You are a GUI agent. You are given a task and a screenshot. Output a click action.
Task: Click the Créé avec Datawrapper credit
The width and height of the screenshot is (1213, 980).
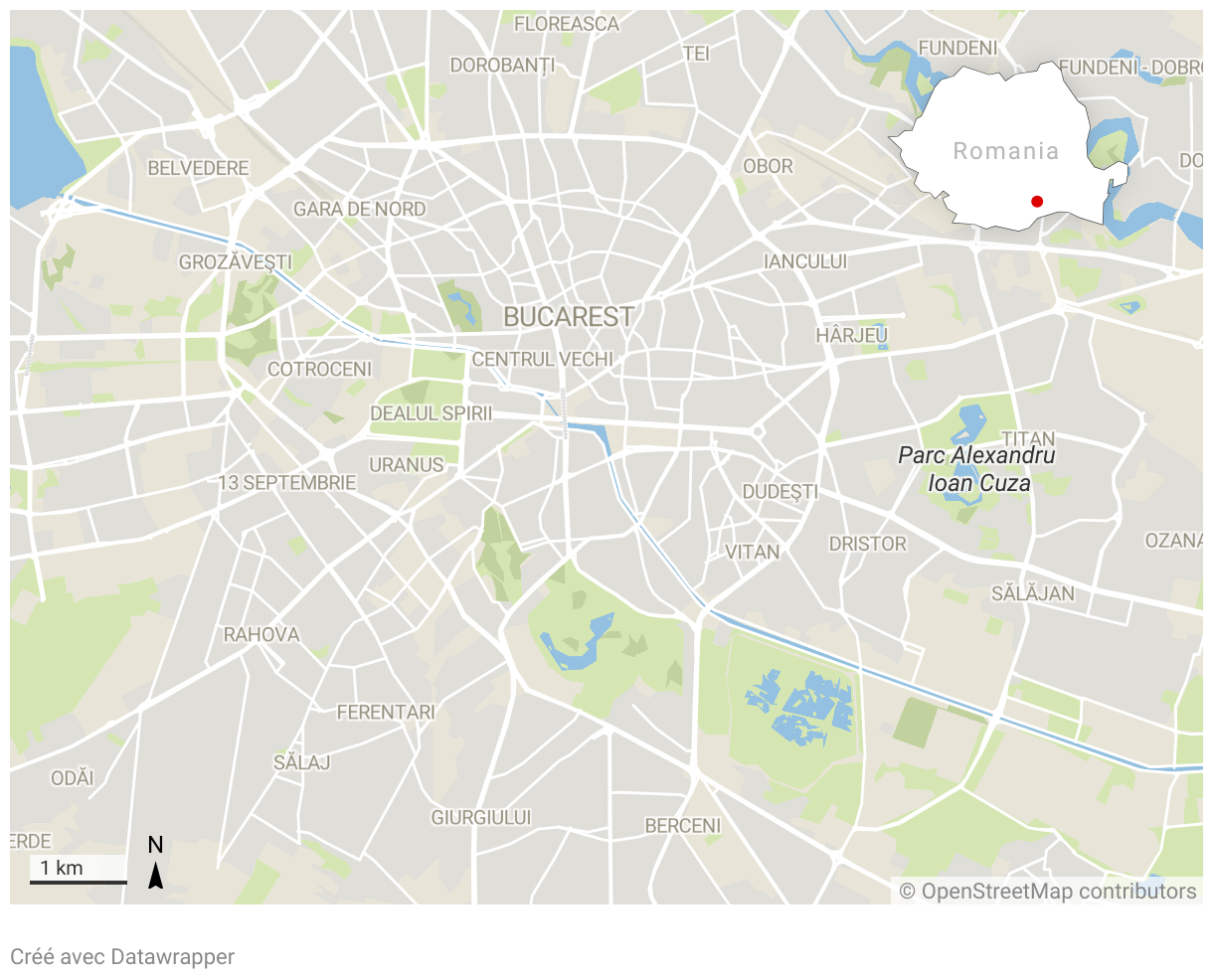(122, 957)
